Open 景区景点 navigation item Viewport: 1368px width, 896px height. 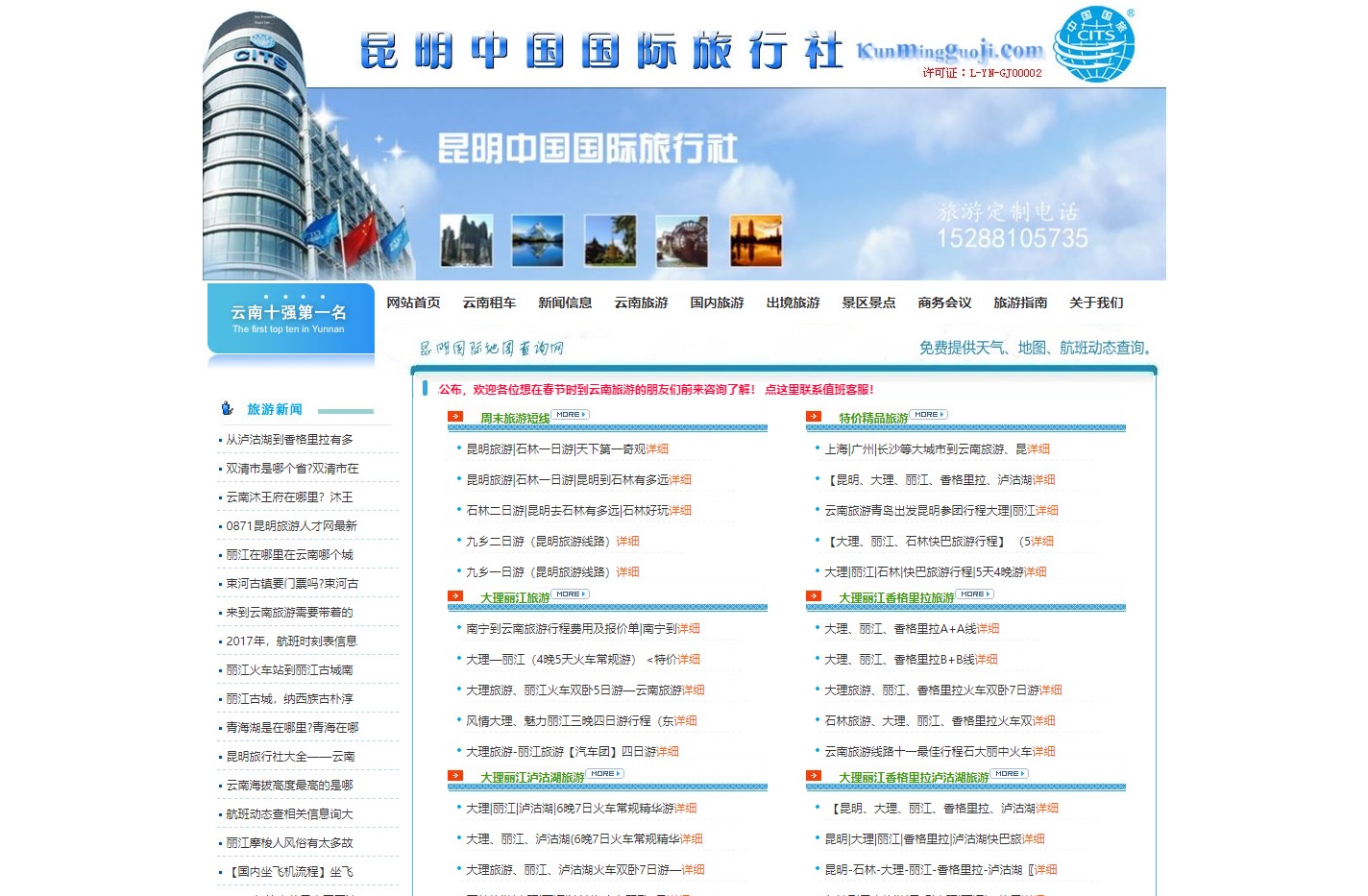tap(868, 303)
